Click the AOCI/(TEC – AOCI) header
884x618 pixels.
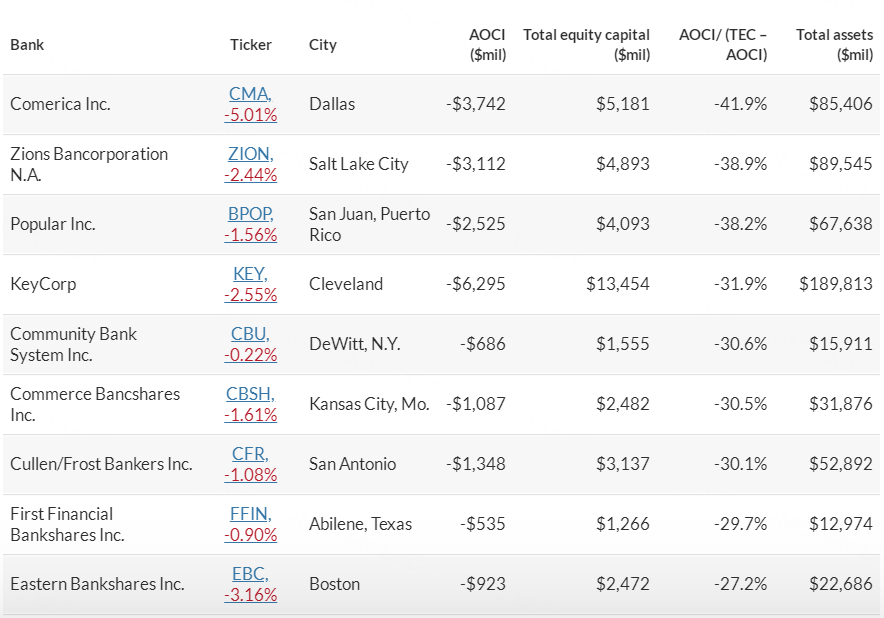(723, 45)
